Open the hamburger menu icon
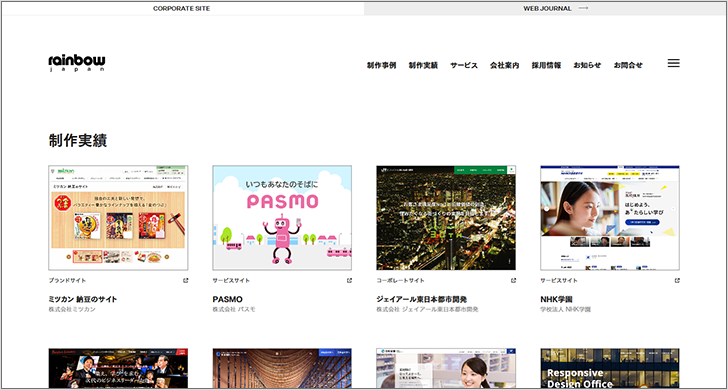The image size is (728, 390). [x=673, y=64]
